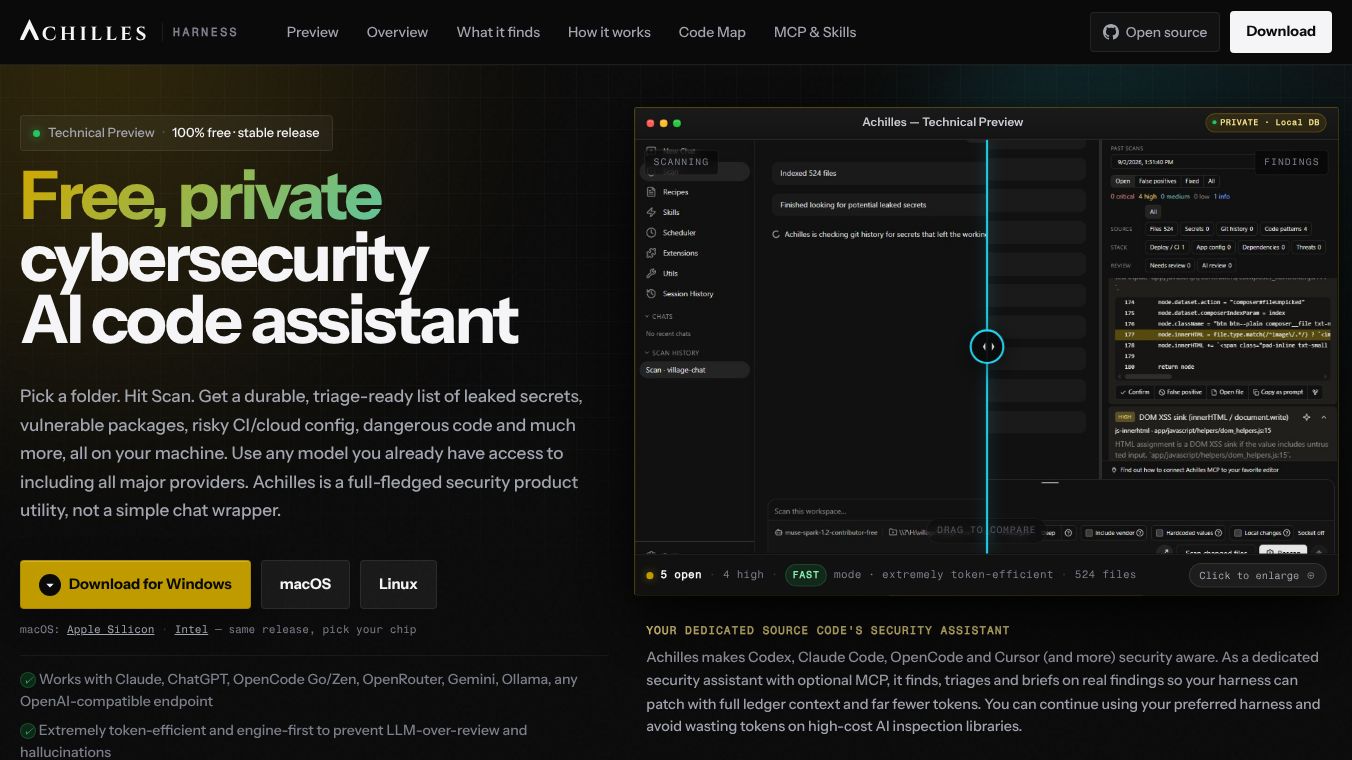
Task: Toggle the Hardcoded values checkbox
Action: pyautogui.click(x=1159, y=533)
